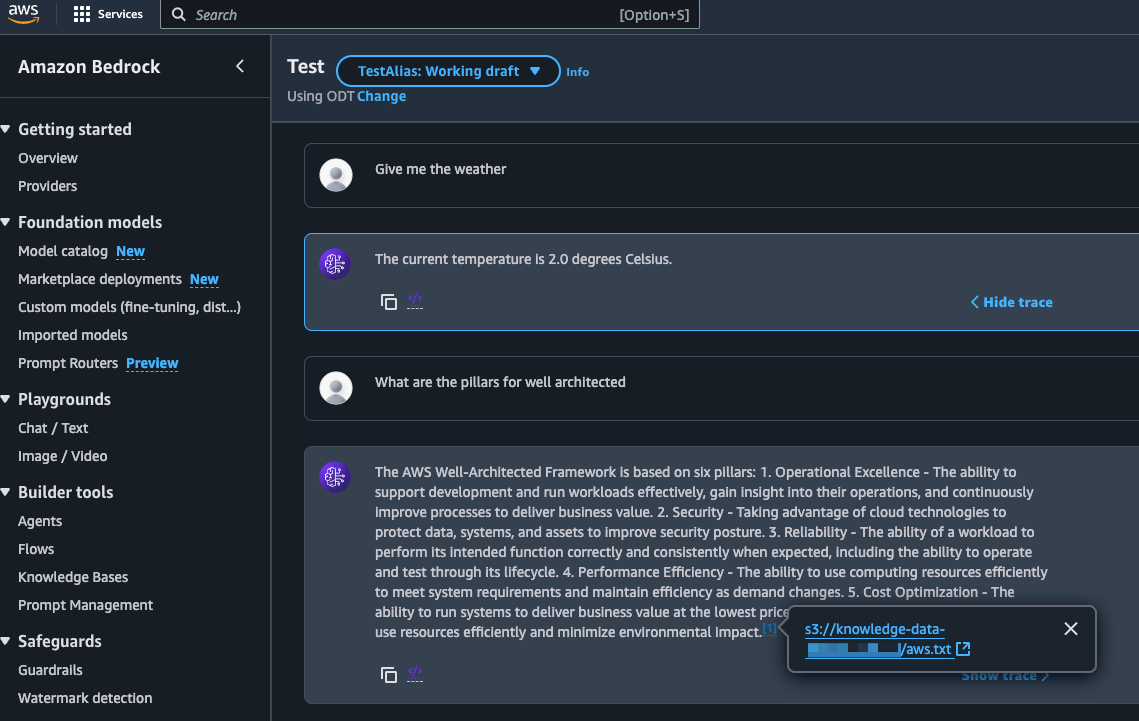The width and height of the screenshot is (1139, 721).
Task: Click the 'New' badge beside Marketplace deployments
Action: click(x=204, y=280)
